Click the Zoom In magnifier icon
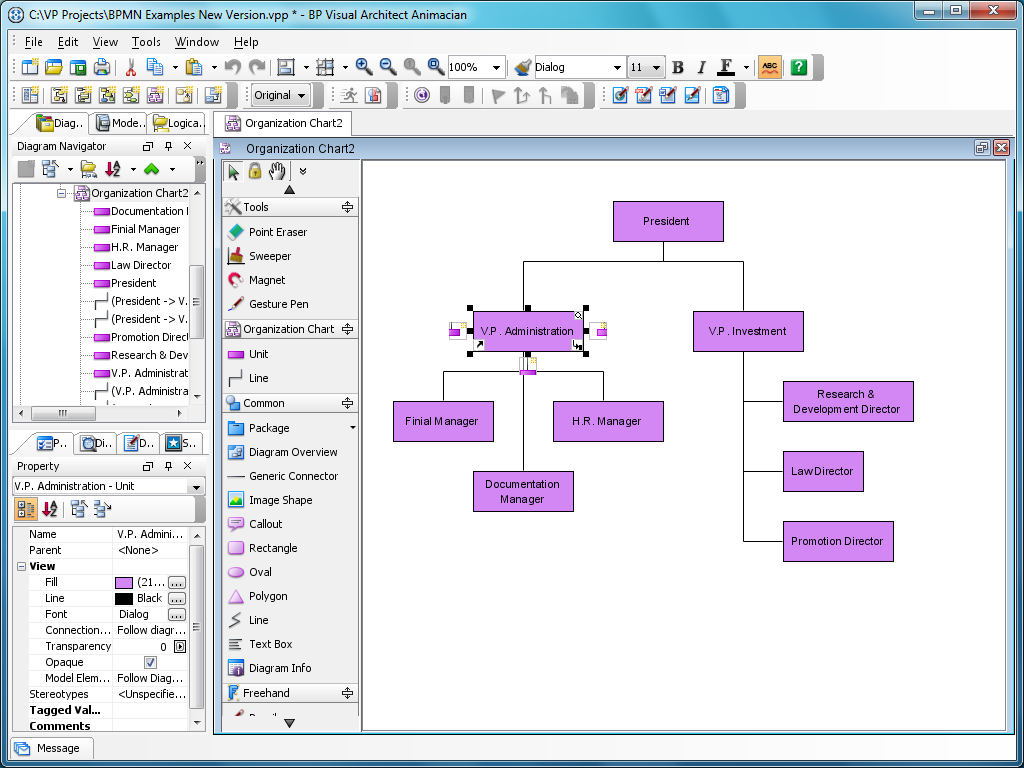The height and width of the screenshot is (768, 1024). (364, 67)
